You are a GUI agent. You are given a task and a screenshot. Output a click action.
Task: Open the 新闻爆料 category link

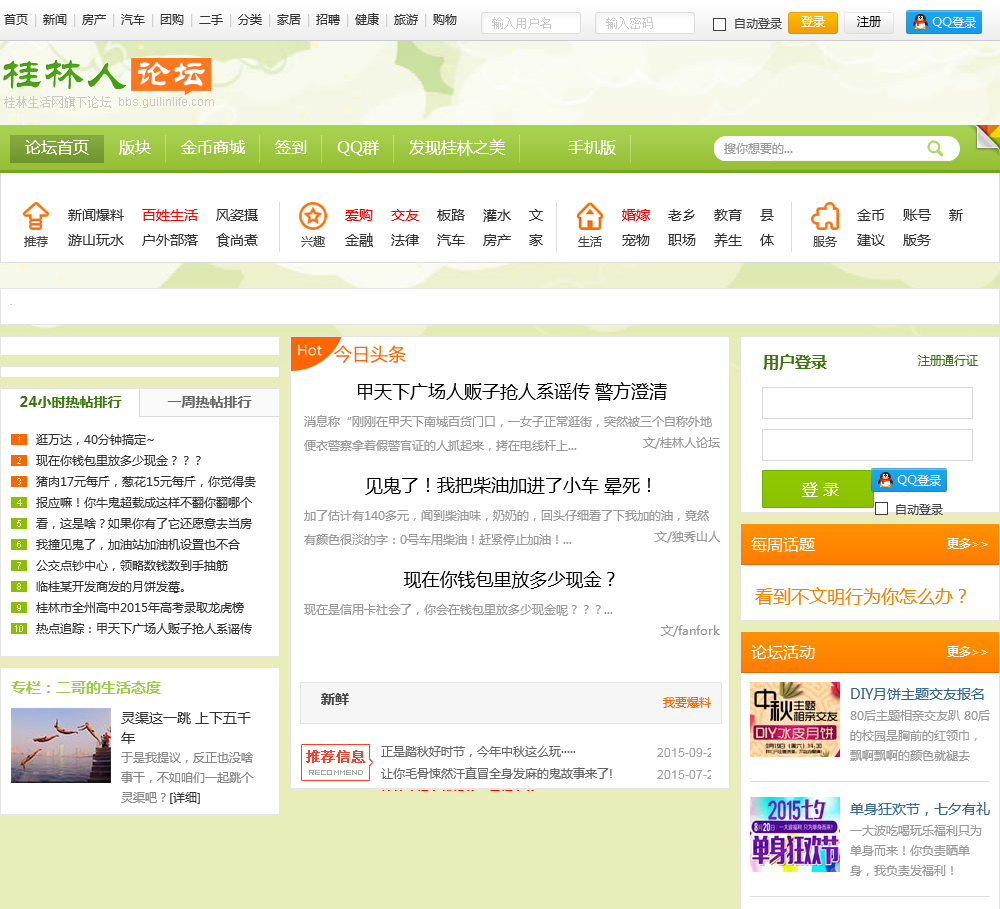pyautogui.click(x=96, y=215)
